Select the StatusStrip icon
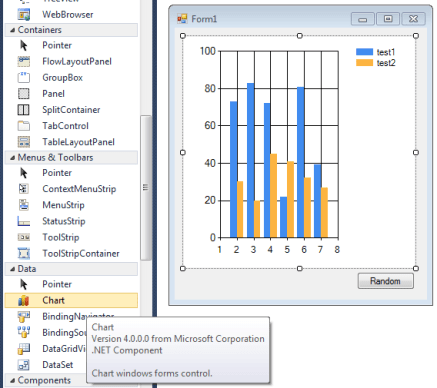Viewport: 437px width, 388px height. 24,221
